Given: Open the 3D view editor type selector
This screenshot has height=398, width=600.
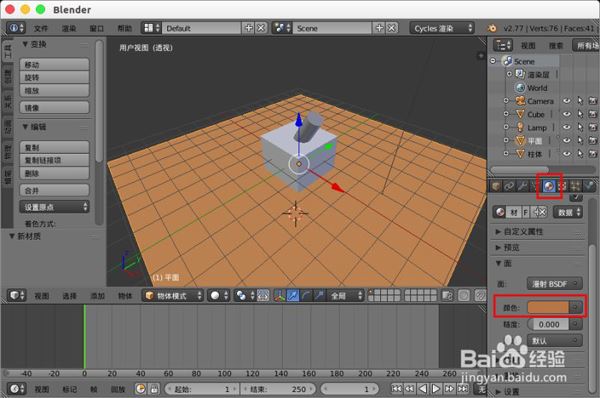Looking at the screenshot, I should coord(16,295).
